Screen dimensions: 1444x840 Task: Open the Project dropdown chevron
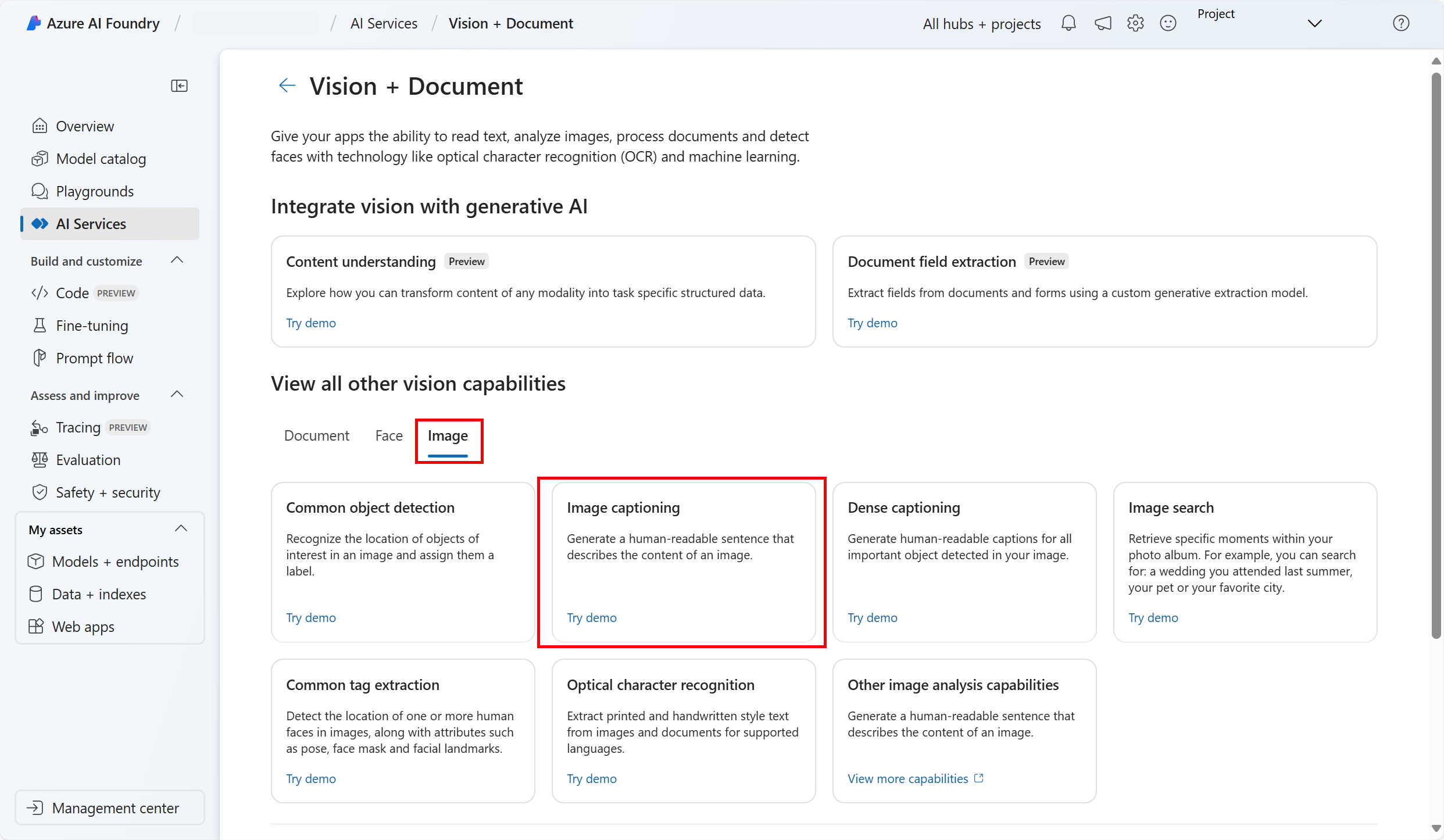click(1314, 24)
